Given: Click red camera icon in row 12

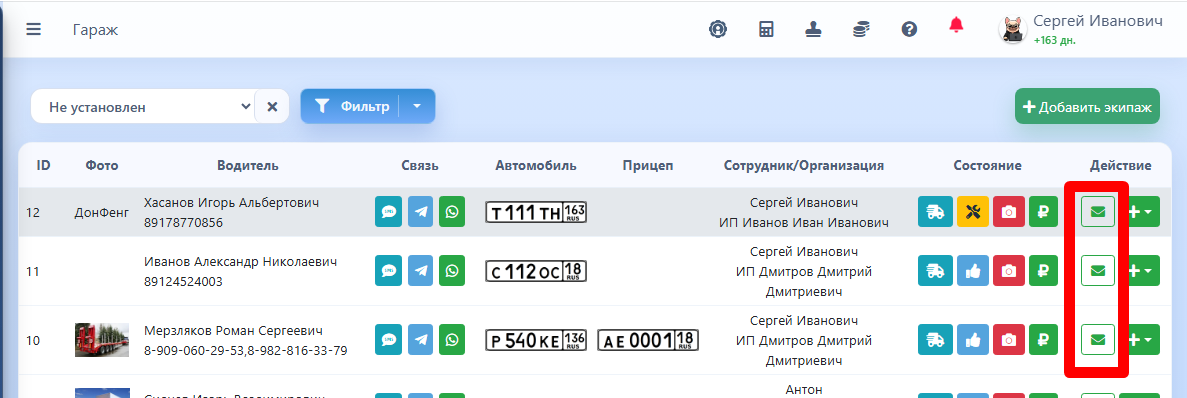Looking at the screenshot, I should 1008,212.
